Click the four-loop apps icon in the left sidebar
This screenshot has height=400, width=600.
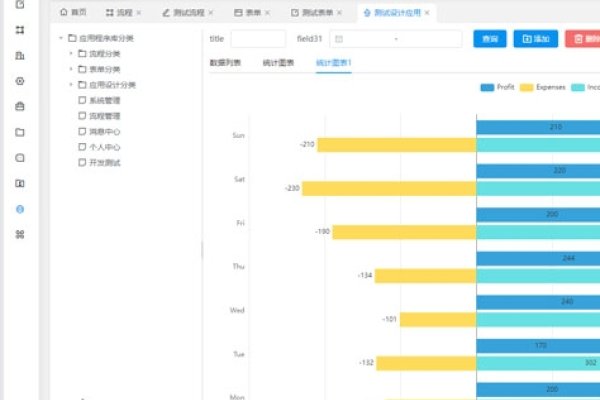point(20,234)
